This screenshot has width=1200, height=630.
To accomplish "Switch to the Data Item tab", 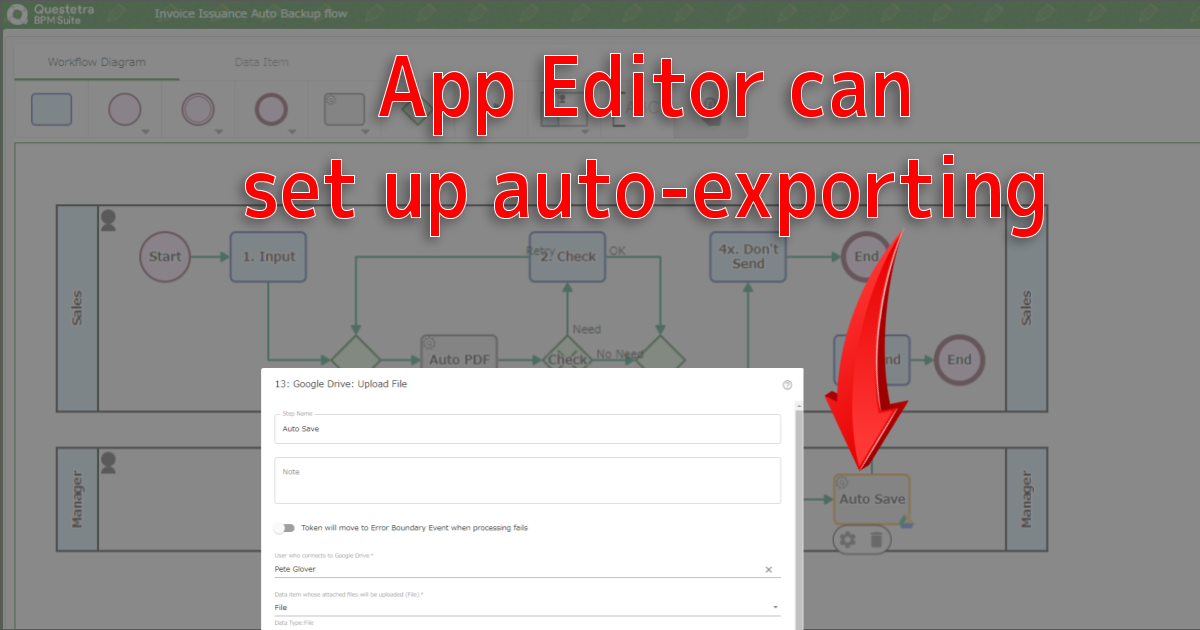I will (x=261, y=62).
